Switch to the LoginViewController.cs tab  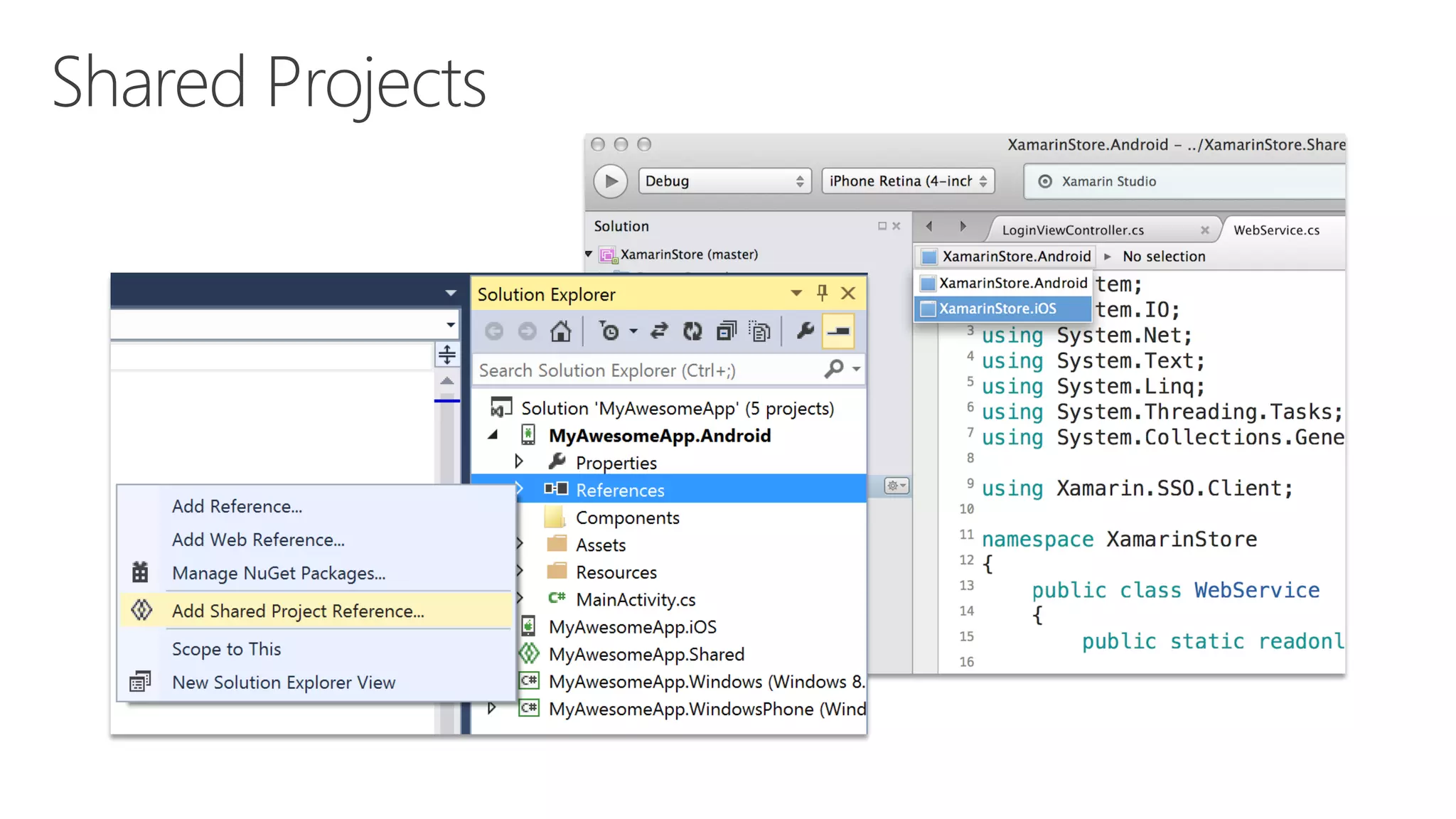click(x=1072, y=230)
